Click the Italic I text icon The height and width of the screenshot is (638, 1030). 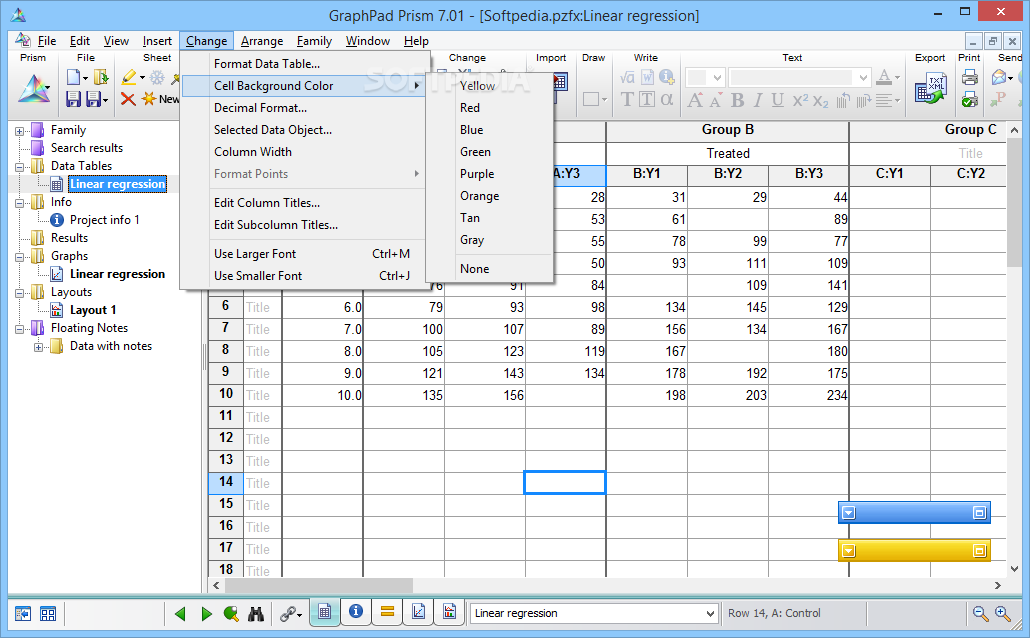click(x=758, y=100)
